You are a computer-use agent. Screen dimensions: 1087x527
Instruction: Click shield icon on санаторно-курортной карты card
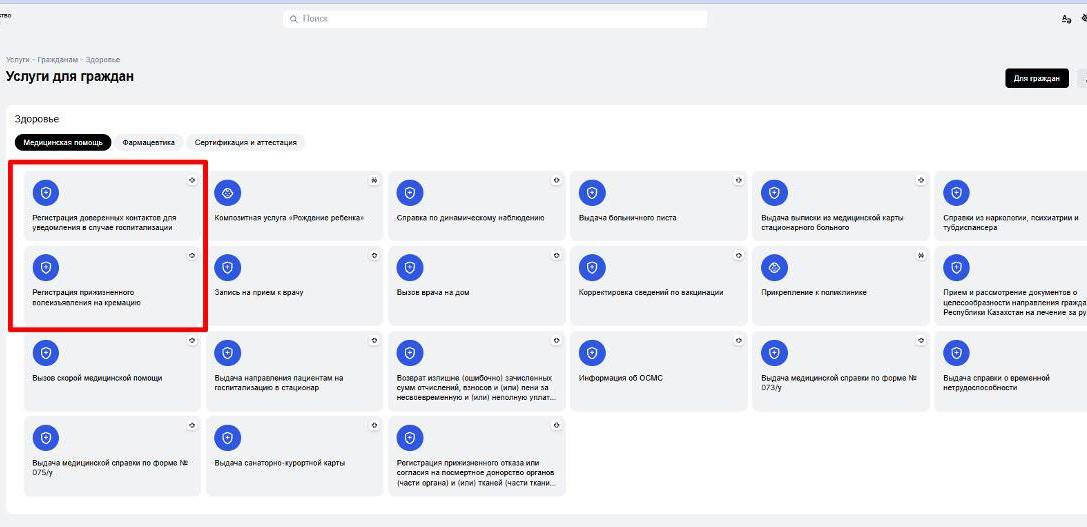tap(227, 438)
